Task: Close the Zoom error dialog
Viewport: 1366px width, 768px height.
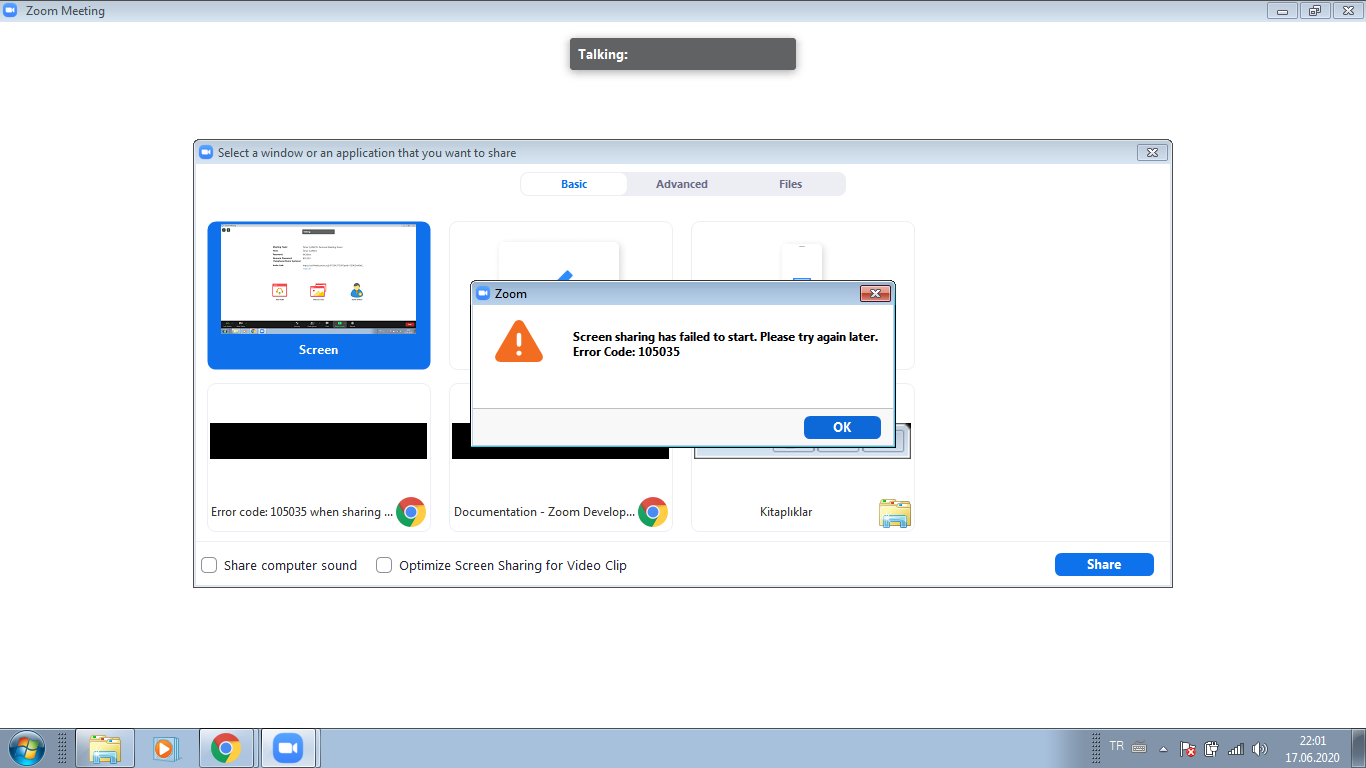Action: [x=875, y=293]
